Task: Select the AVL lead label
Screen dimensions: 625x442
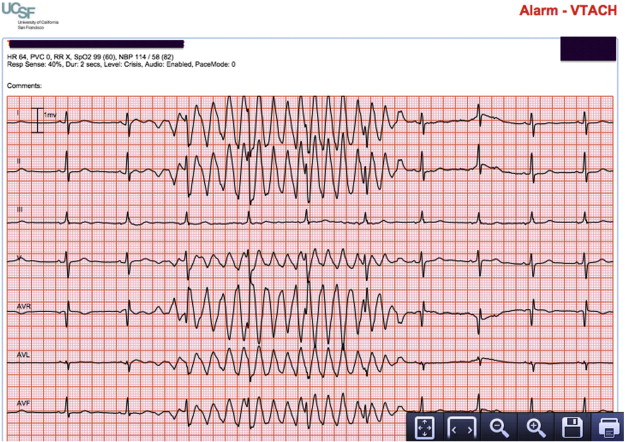Action: pyautogui.click(x=23, y=355)
